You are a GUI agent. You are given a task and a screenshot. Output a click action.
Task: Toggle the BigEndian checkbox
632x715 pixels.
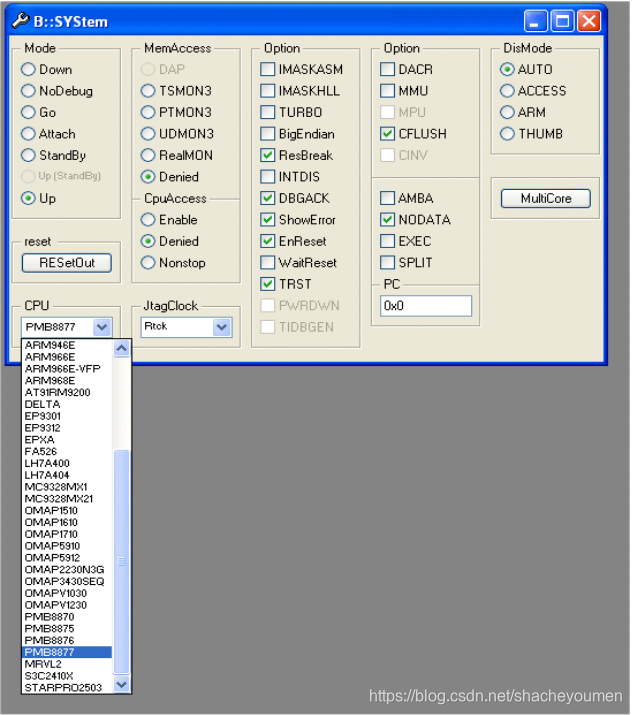268,134
